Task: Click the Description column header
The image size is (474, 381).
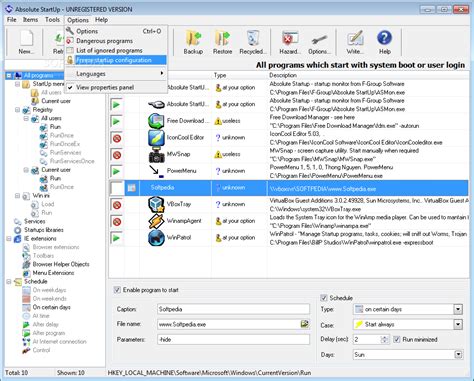Action: click(x=368, y=75)
